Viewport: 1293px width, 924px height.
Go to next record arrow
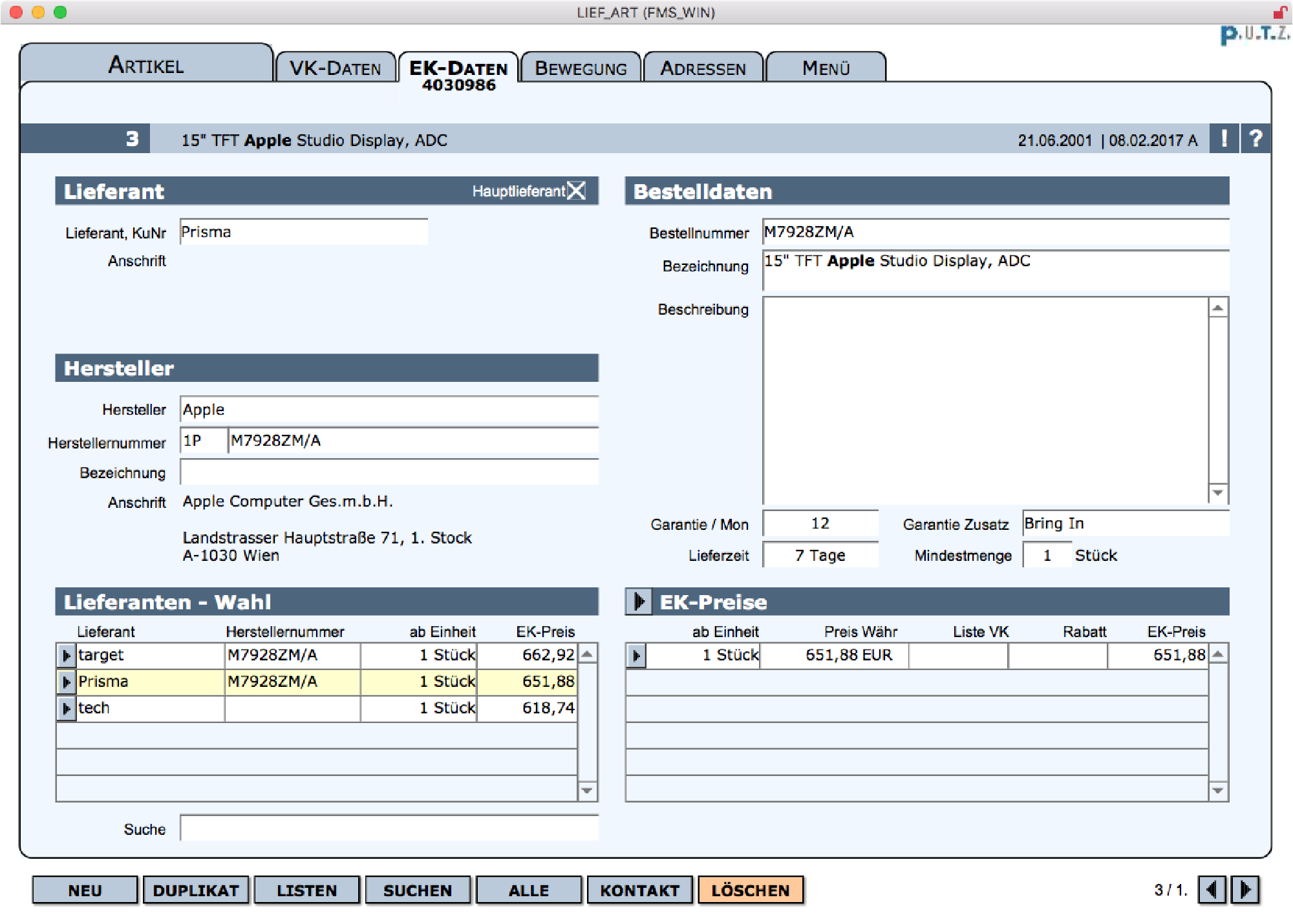1245,890
